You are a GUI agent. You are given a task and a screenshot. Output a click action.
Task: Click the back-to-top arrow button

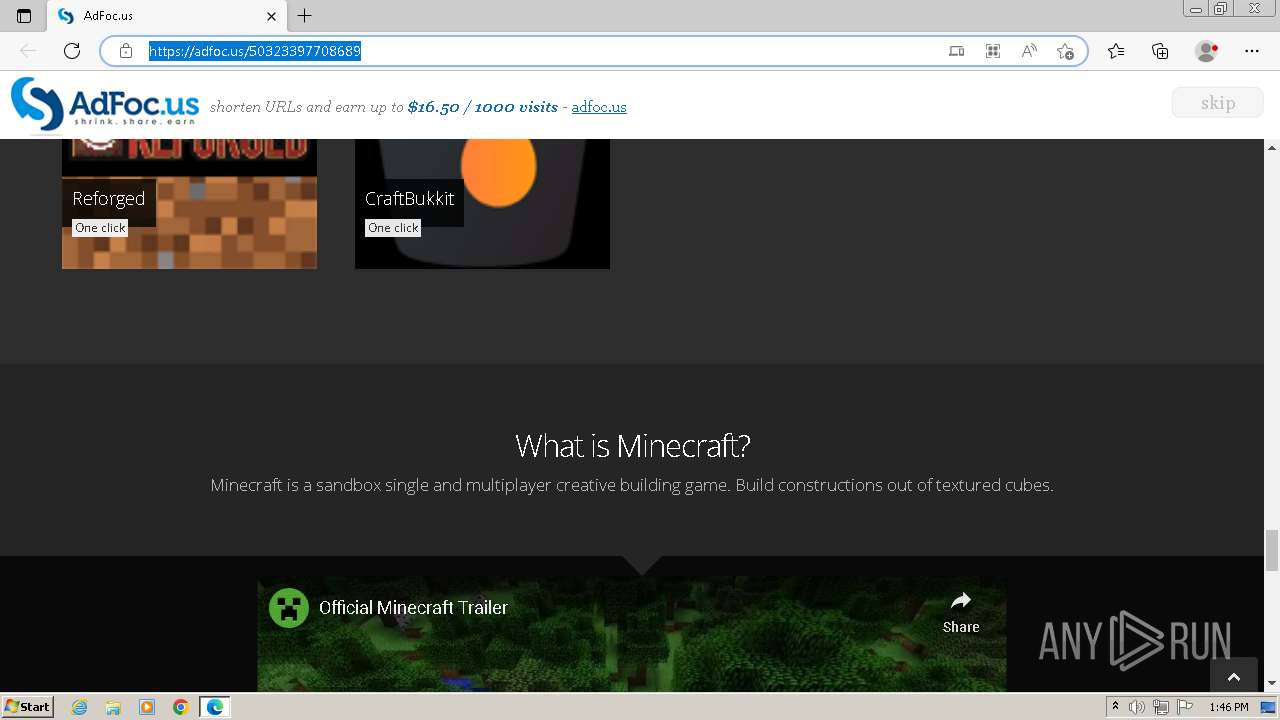point(1234,676)
